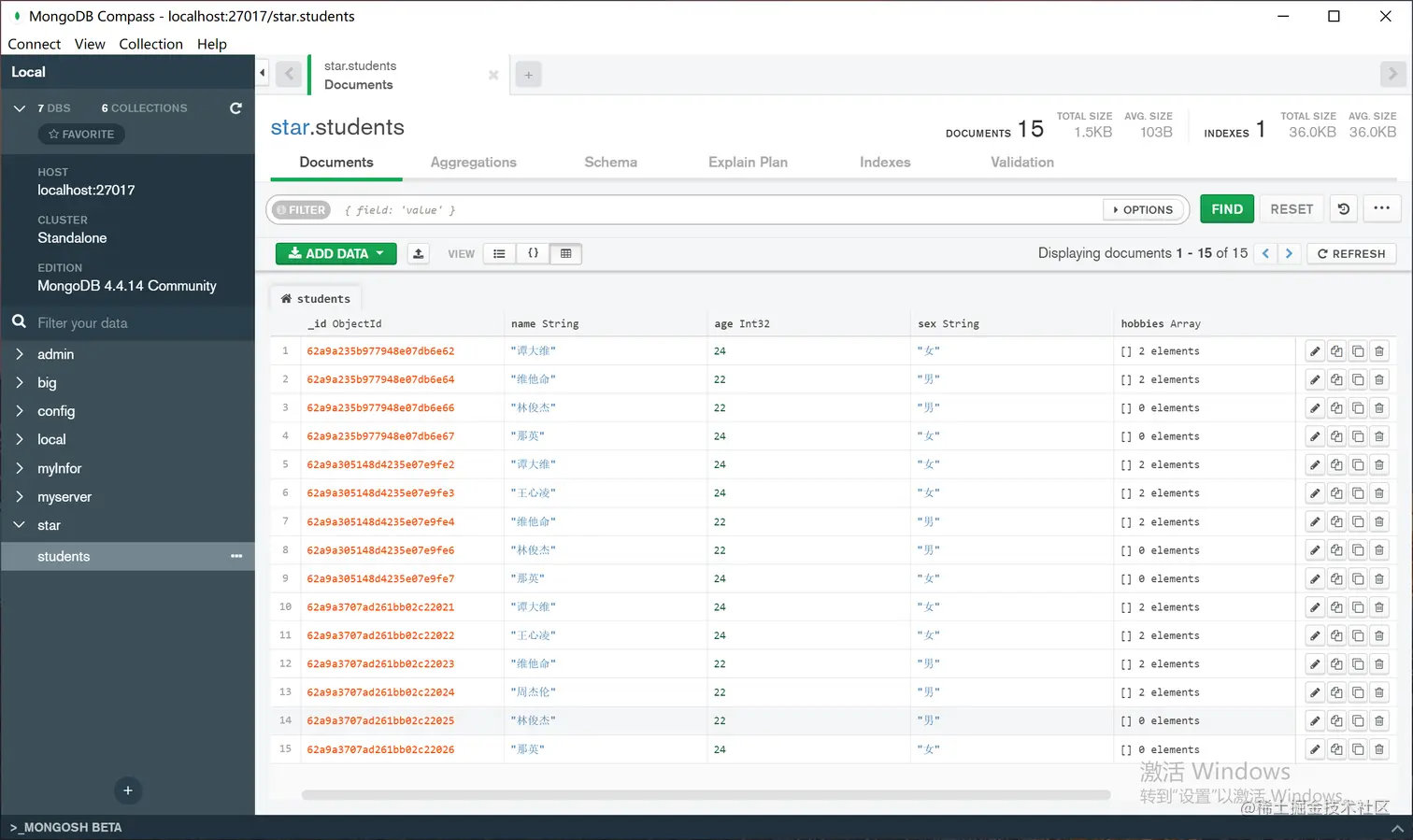Switch to Aggregations tab

click(473, 163)
